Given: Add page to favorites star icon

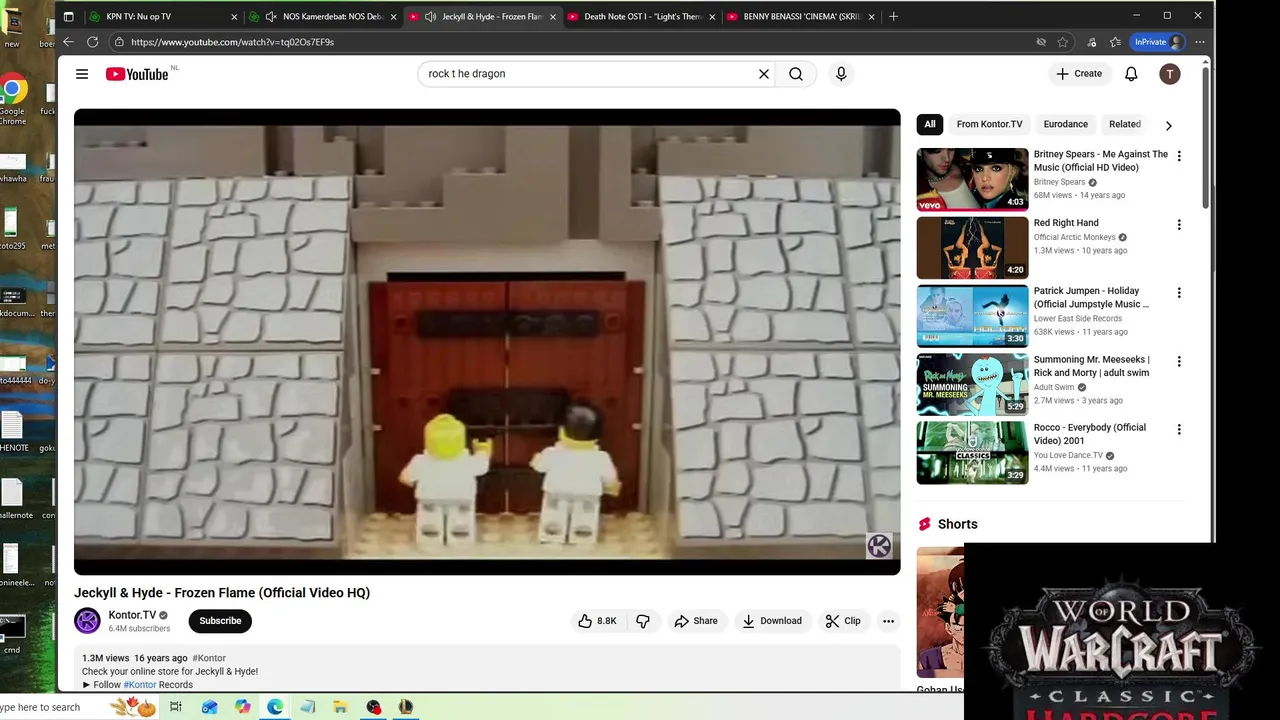Looking at the screenshot, I should (1063, 42).
